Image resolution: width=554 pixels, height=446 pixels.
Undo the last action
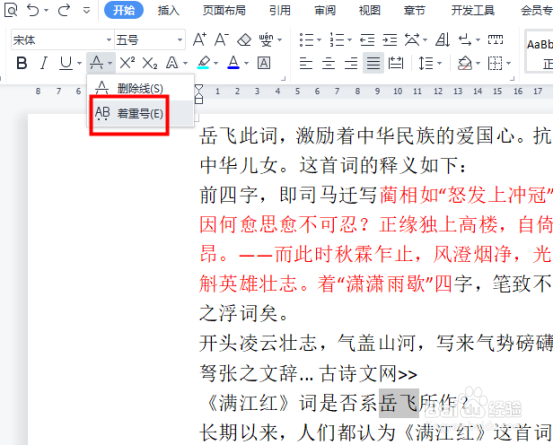click(33, 10)
